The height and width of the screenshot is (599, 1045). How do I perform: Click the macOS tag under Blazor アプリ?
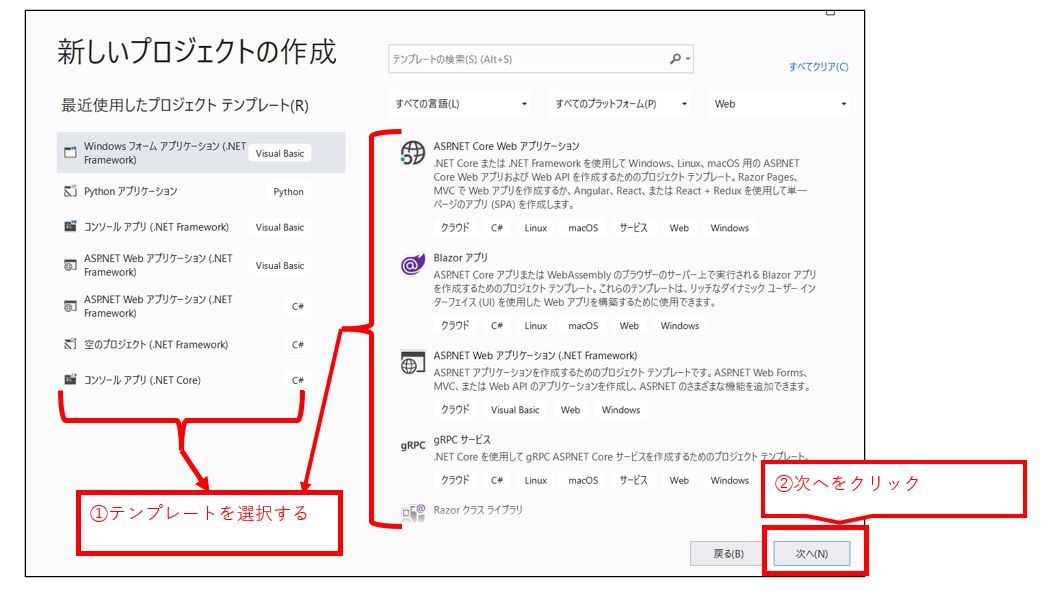[x=583, y=326]
